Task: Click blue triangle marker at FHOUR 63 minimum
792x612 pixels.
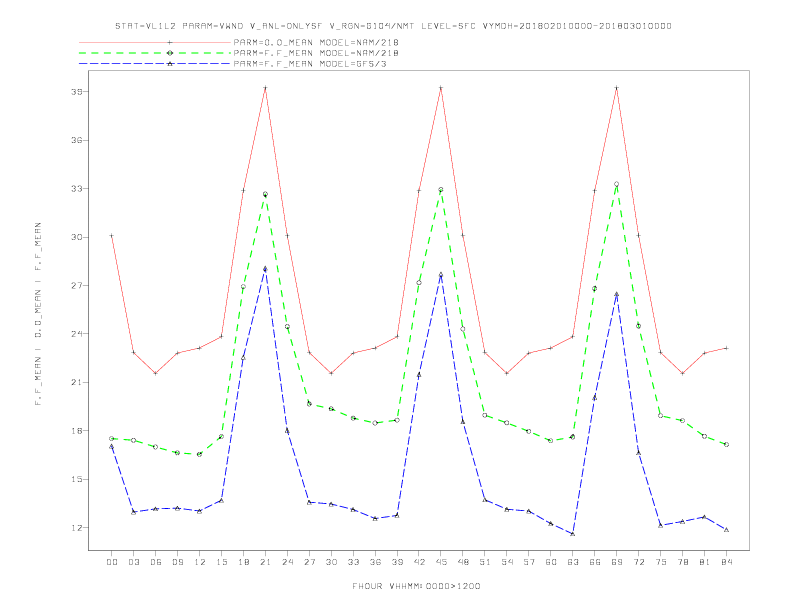Action: [573, 534]
